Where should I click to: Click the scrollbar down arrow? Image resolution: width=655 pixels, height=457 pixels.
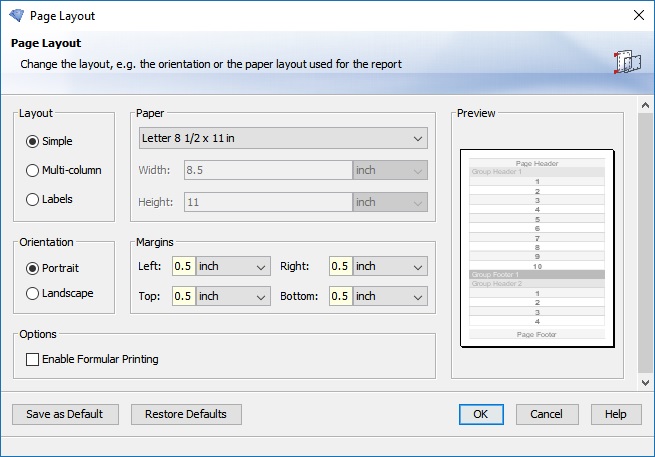(645, 381)
